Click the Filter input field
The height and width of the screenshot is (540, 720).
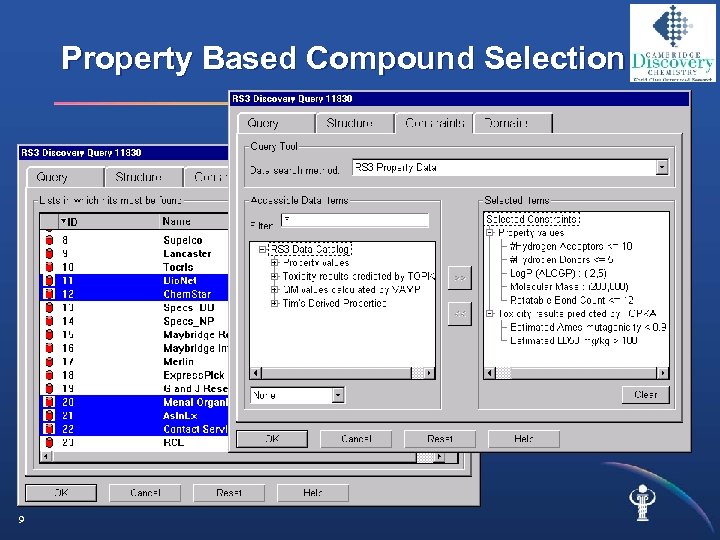pos(355,220)
